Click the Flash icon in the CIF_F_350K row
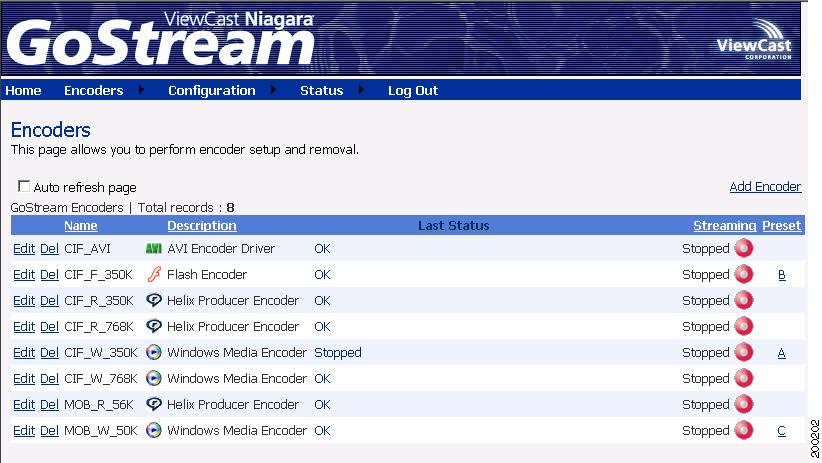This screenshot has width=822, height=463. pyautogui.click(x=154, y=274)
